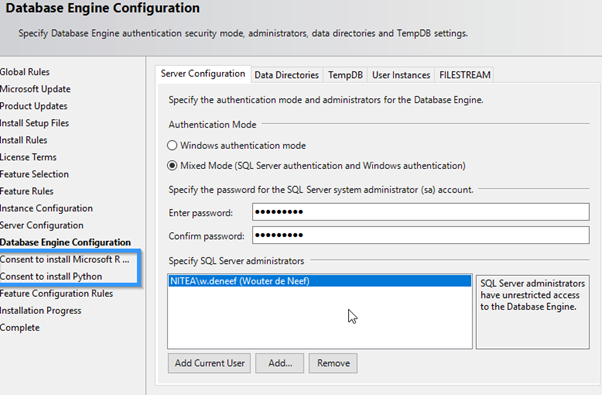This screenshot has height=395, width=602.
Task: Go to Install Rules step
Action: 24,140
